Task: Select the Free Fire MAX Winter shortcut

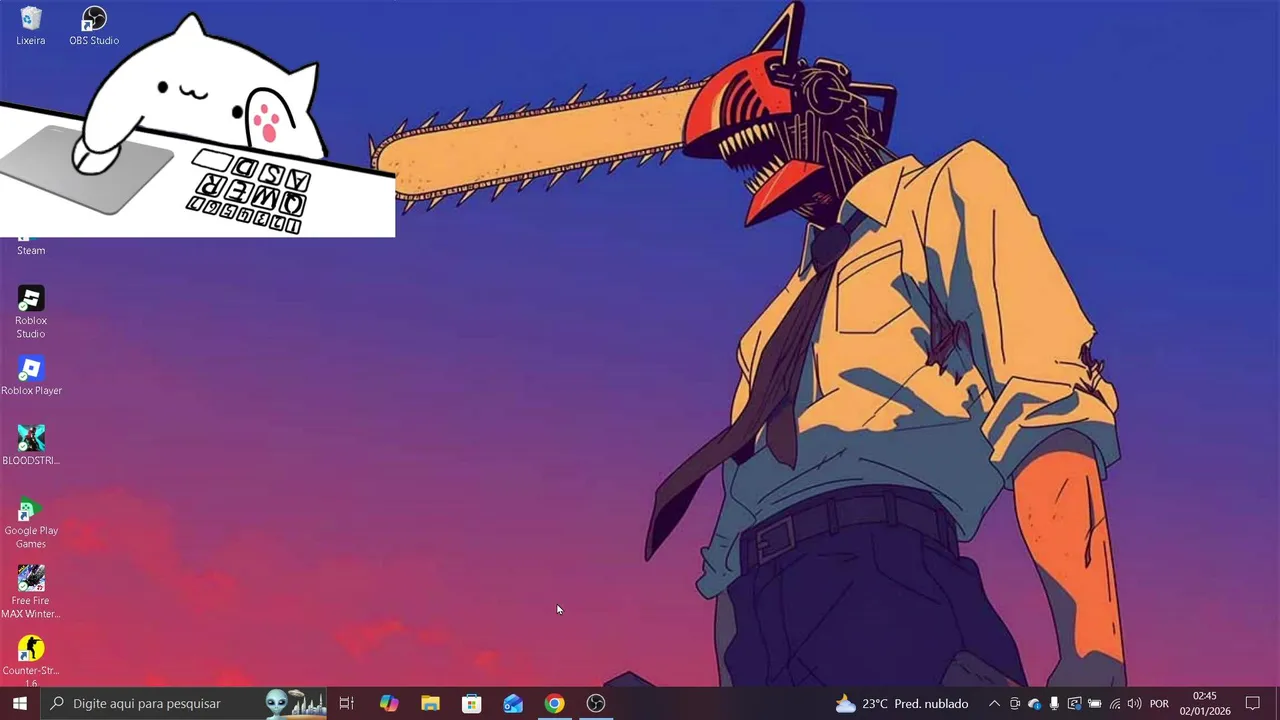Action: (x=30, y=593)
